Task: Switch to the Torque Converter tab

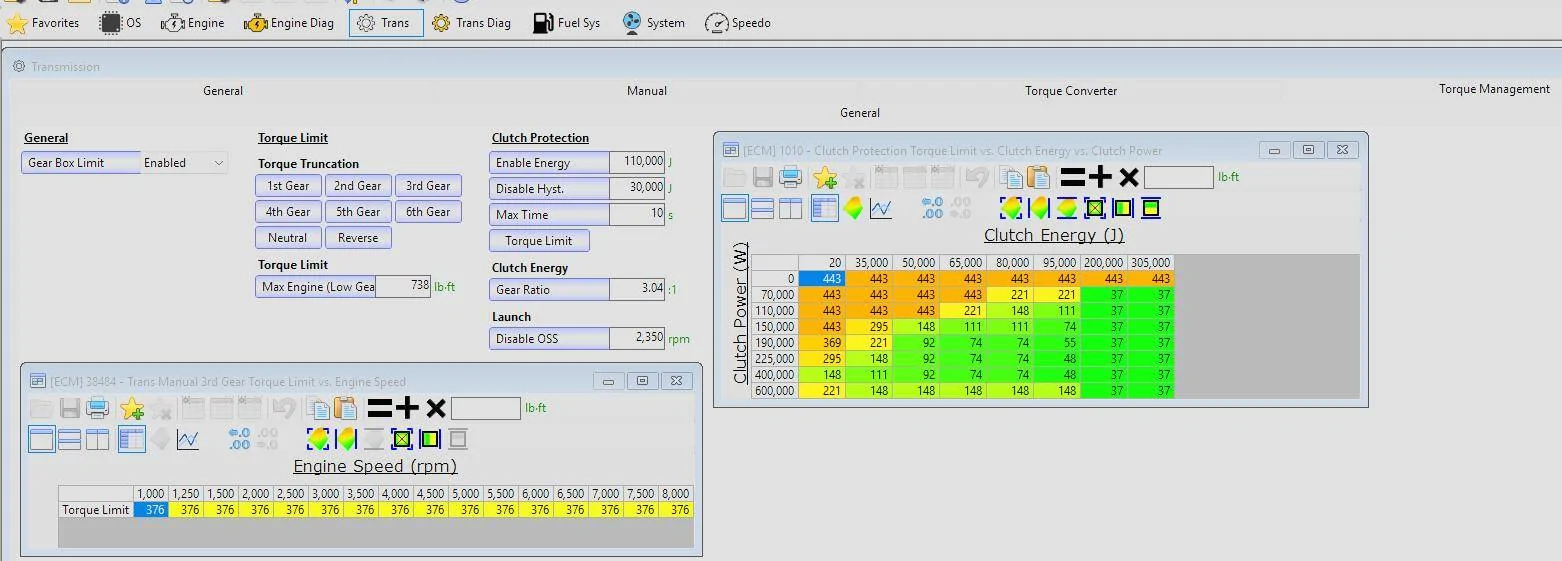Action: point(1070,90)
